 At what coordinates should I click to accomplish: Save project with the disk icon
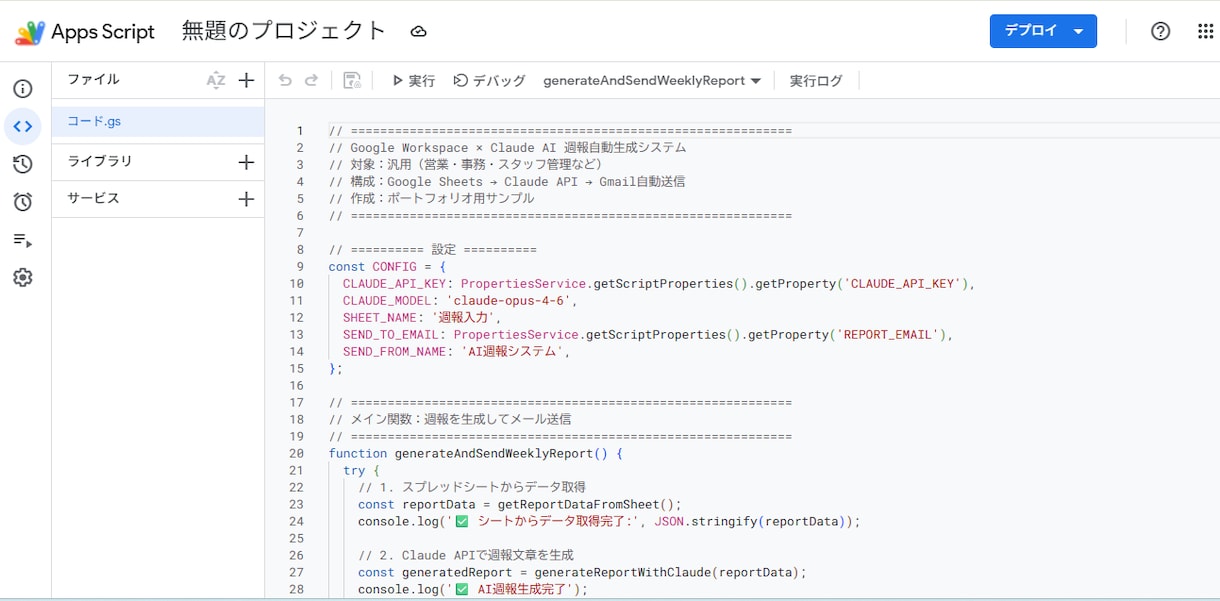coord(352,81)
